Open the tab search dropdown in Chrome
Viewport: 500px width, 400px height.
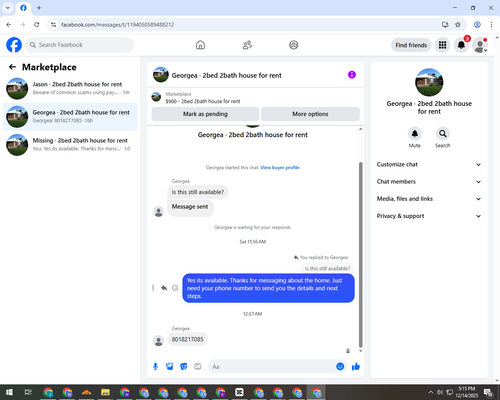pyautogui.click(x=8, y=8)
